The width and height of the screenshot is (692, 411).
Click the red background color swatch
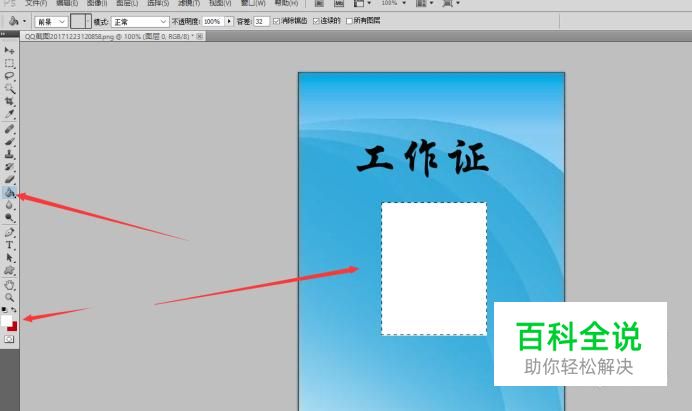(14, 327)
